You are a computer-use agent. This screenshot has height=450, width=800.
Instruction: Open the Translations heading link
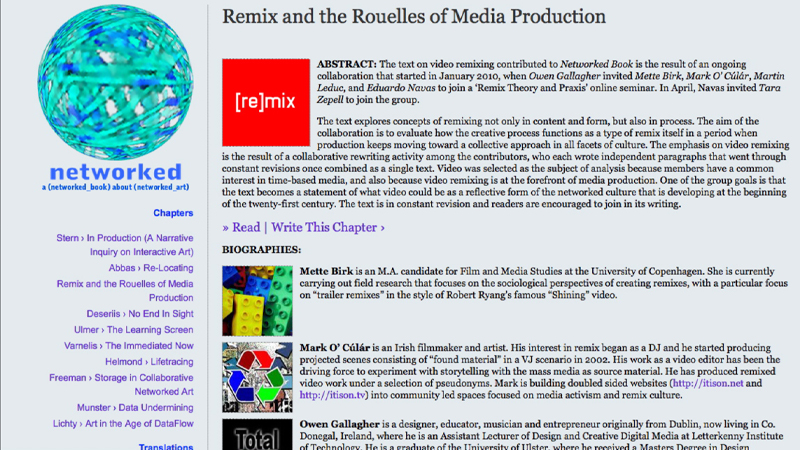(166, 446)
